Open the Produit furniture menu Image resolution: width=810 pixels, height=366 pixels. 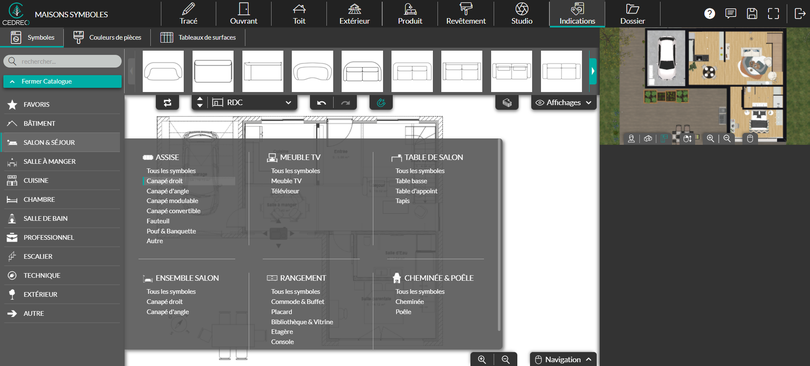coord(410,13)
